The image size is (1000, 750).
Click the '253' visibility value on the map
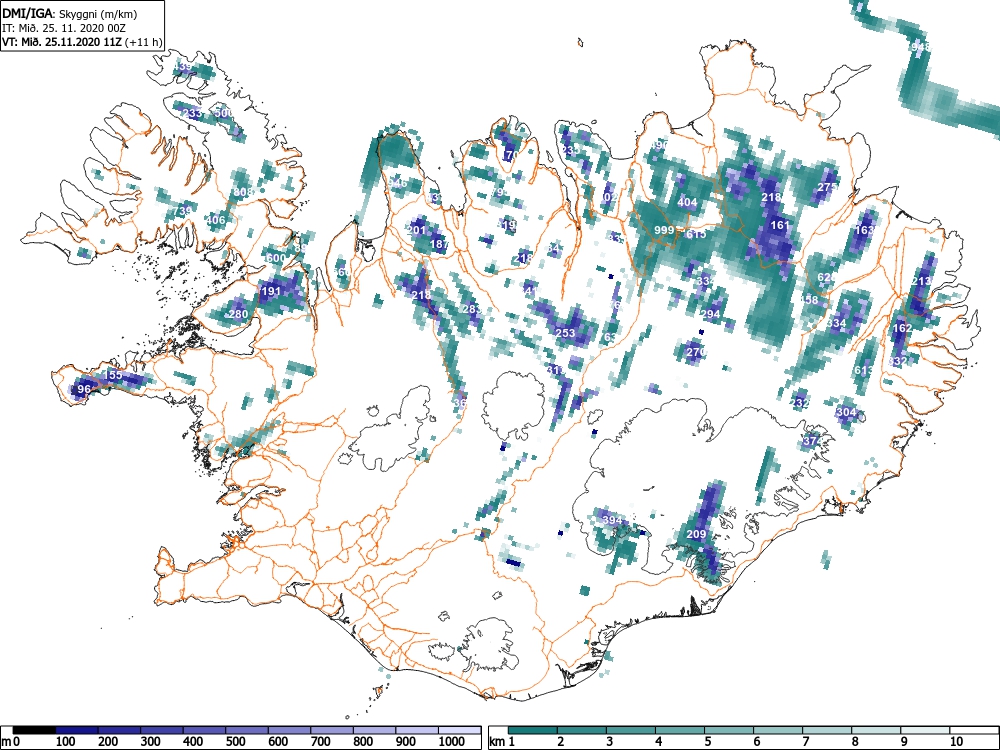566,333
